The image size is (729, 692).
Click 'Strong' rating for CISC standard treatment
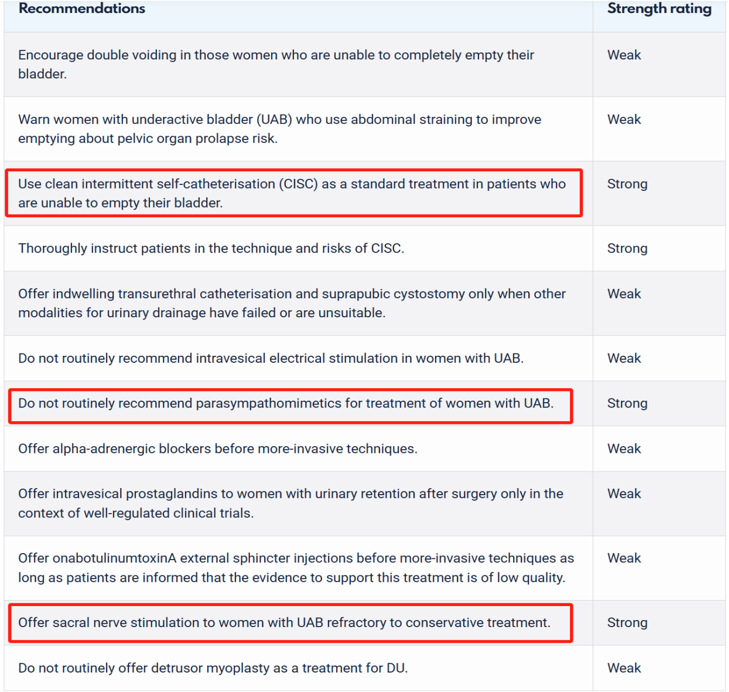point(627,184)
